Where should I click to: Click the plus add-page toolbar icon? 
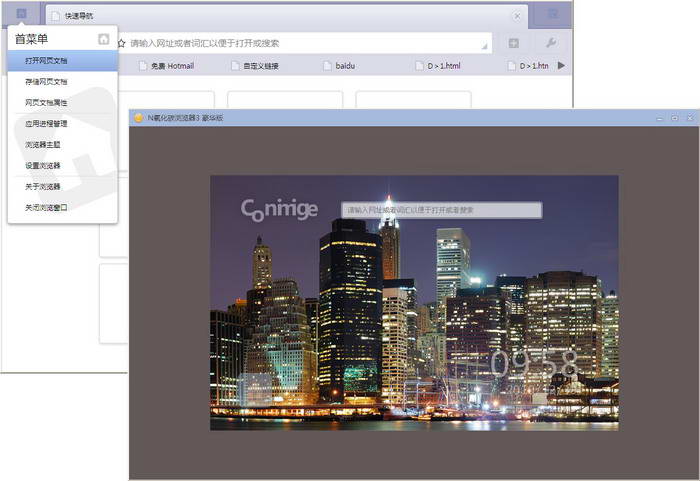513,43
